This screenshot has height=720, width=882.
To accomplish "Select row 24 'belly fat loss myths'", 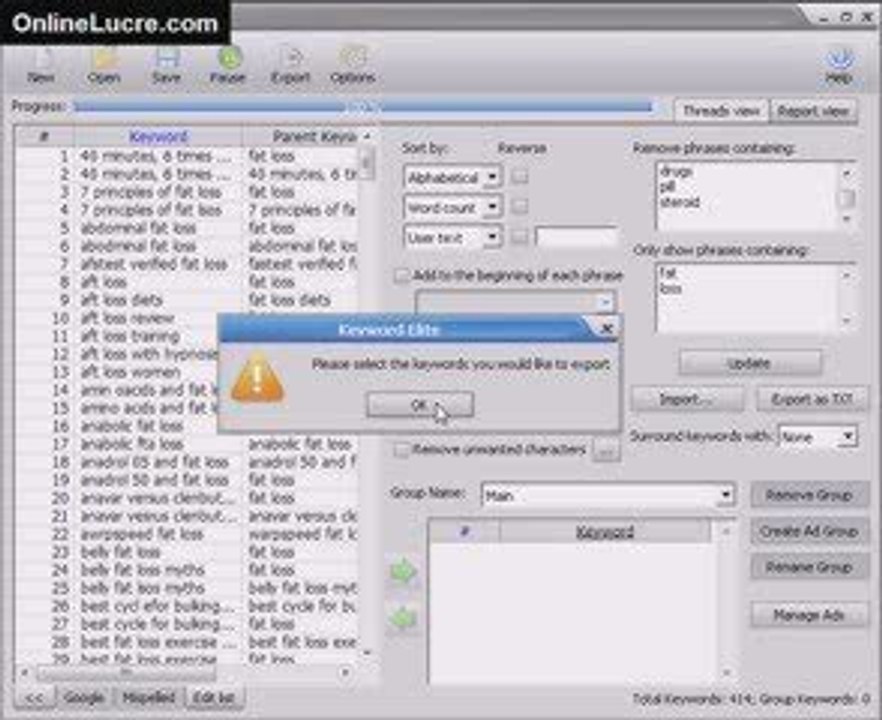I will [x=187, y=570].
